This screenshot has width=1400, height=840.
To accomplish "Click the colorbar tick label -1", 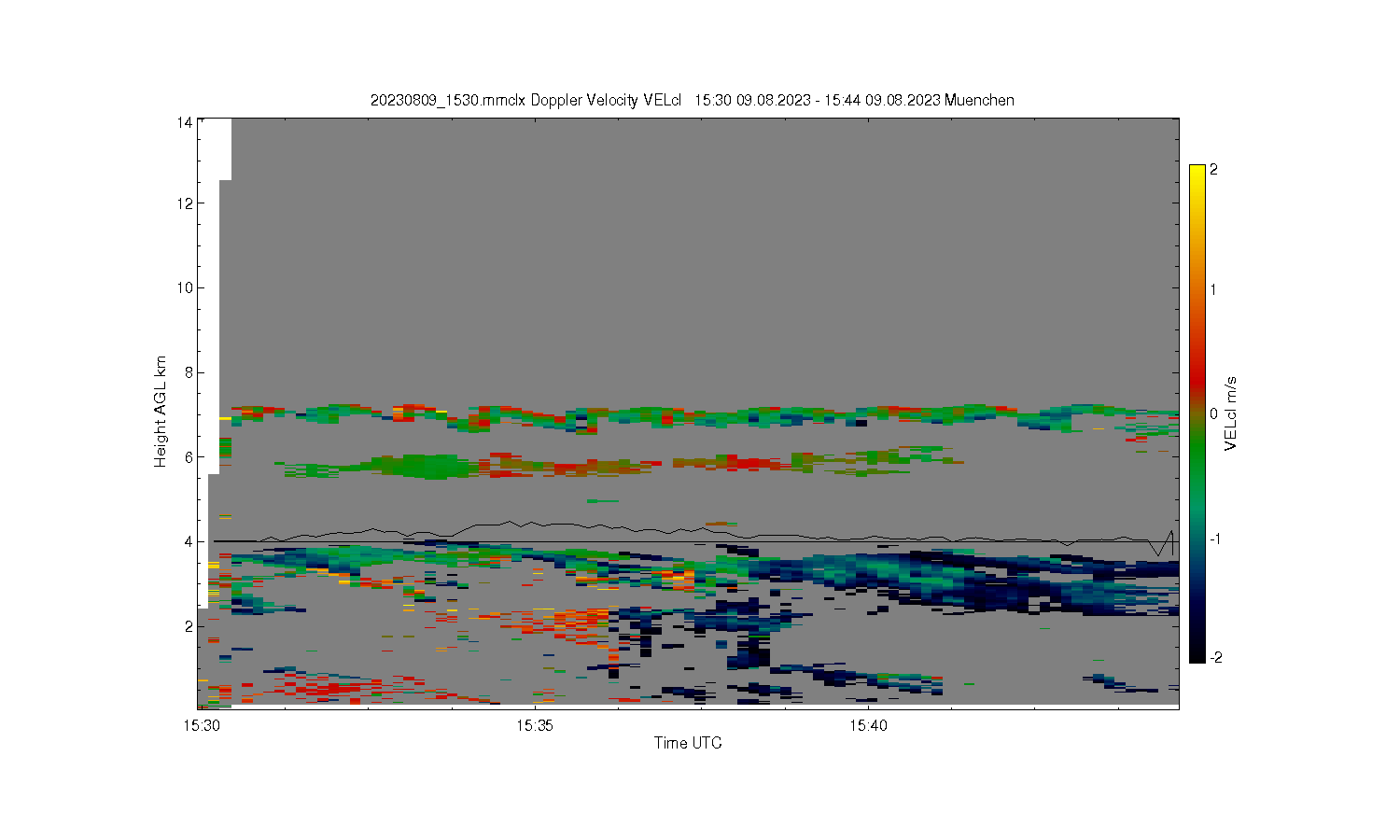I will (1215, 539).
